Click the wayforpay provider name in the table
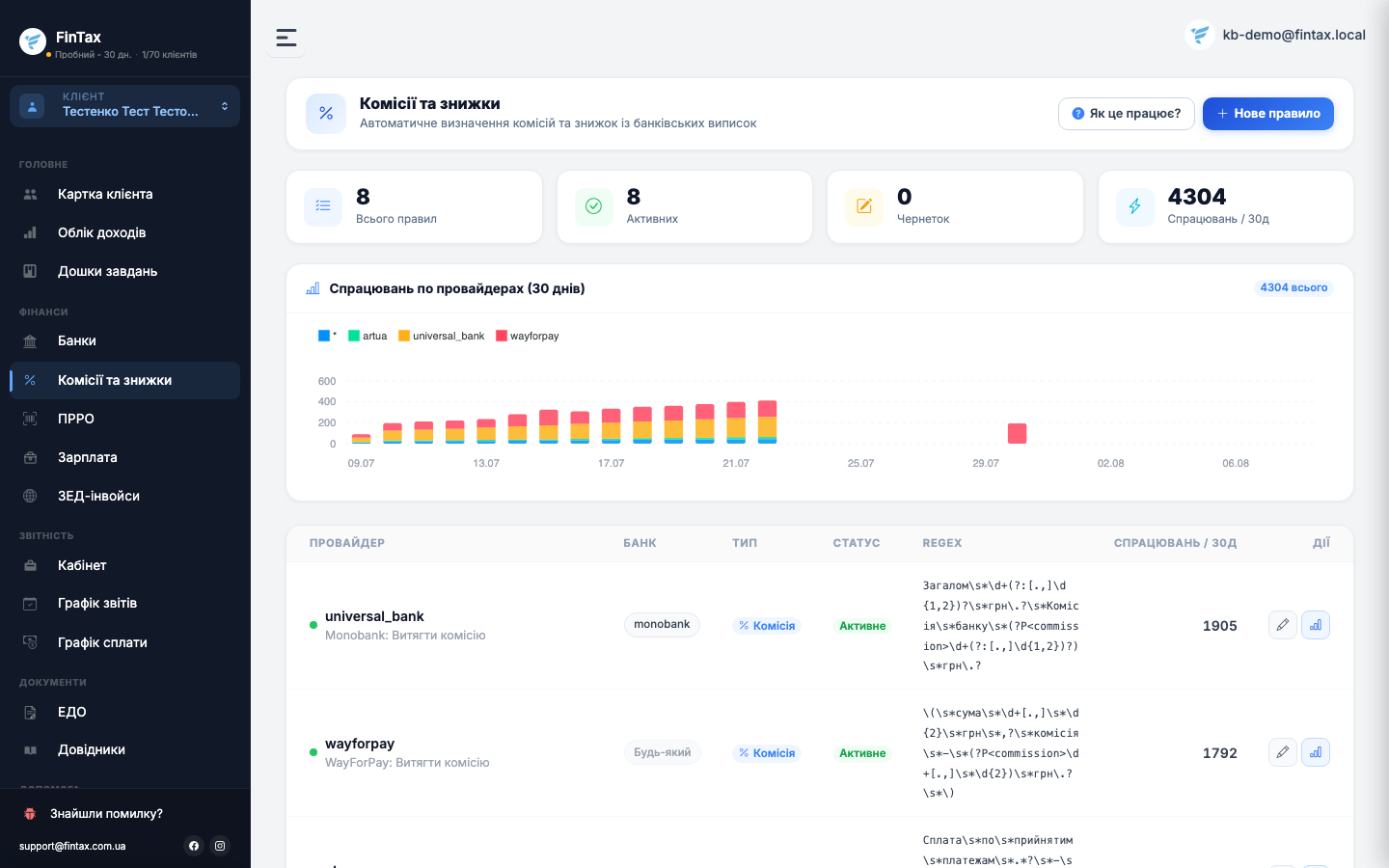Viewport: 1389px width, 868px height. pyautogui.click(x=360, y=744)
